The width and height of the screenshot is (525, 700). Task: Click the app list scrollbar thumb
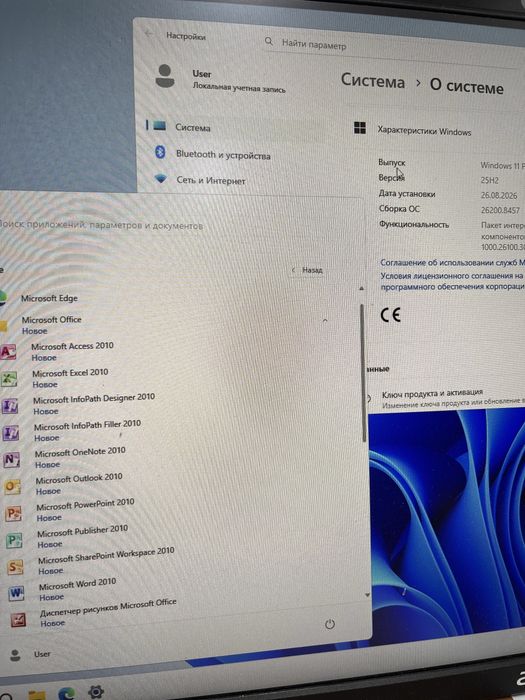click(363, 373)
